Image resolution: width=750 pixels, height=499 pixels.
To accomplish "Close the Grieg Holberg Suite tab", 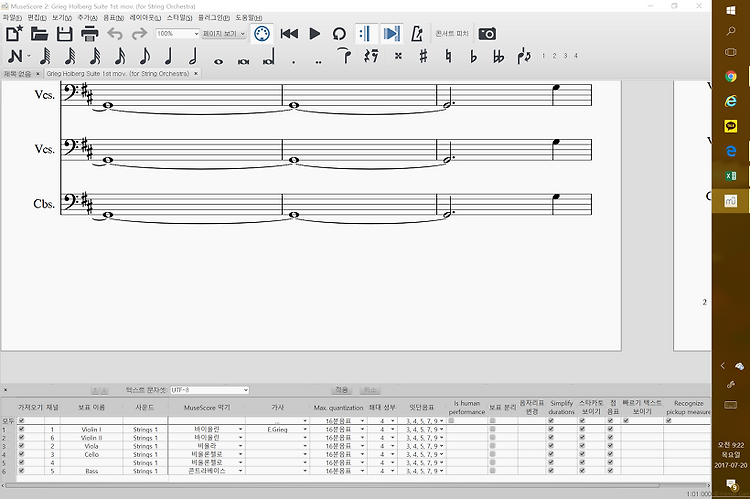I will coord(195,74).
